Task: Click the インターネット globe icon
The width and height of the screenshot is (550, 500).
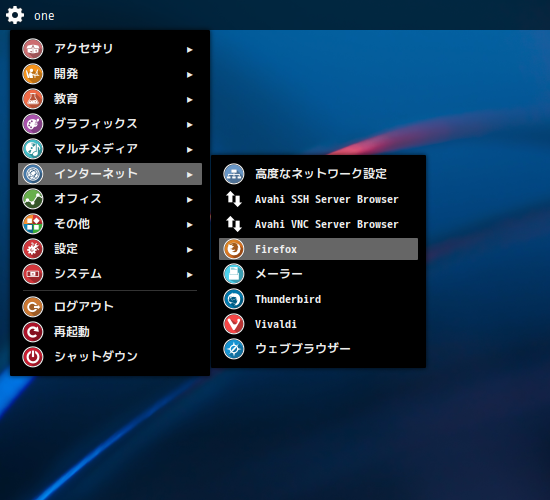Action: [33, 174]
